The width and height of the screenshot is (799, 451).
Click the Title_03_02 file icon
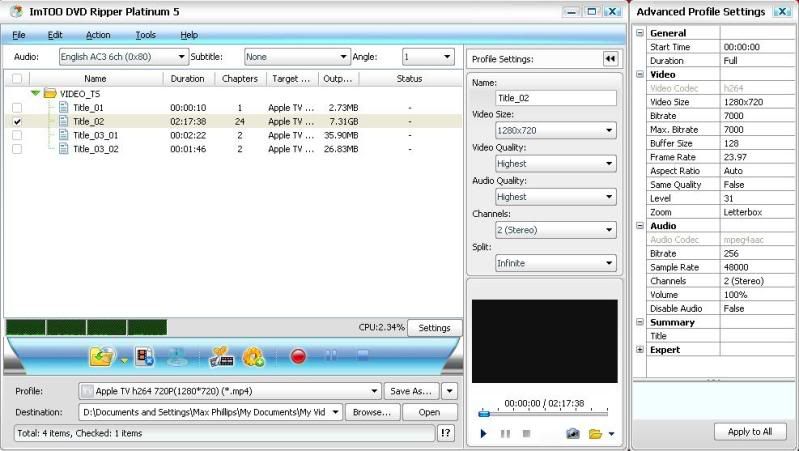point(63,149)
